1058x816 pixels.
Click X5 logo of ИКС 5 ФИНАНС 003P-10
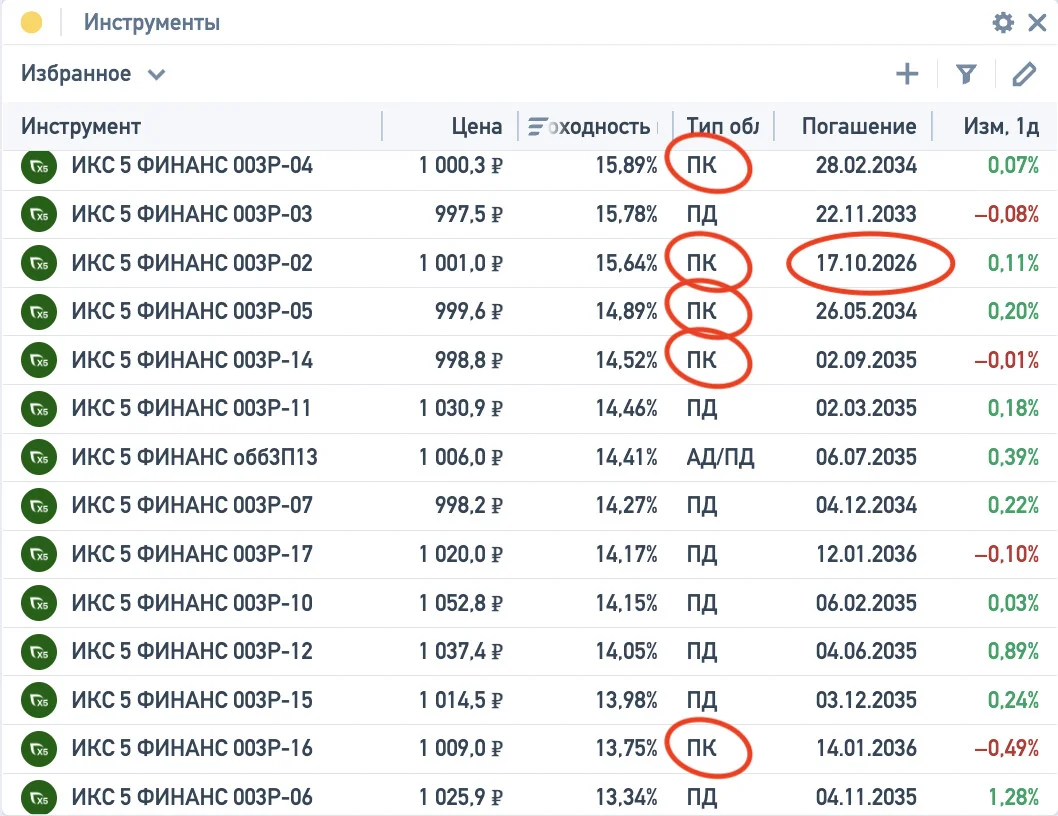click(x=38, y=603)
